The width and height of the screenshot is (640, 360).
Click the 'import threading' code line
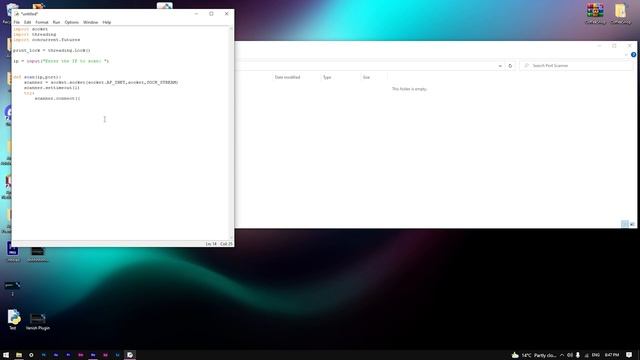point(34,34)
